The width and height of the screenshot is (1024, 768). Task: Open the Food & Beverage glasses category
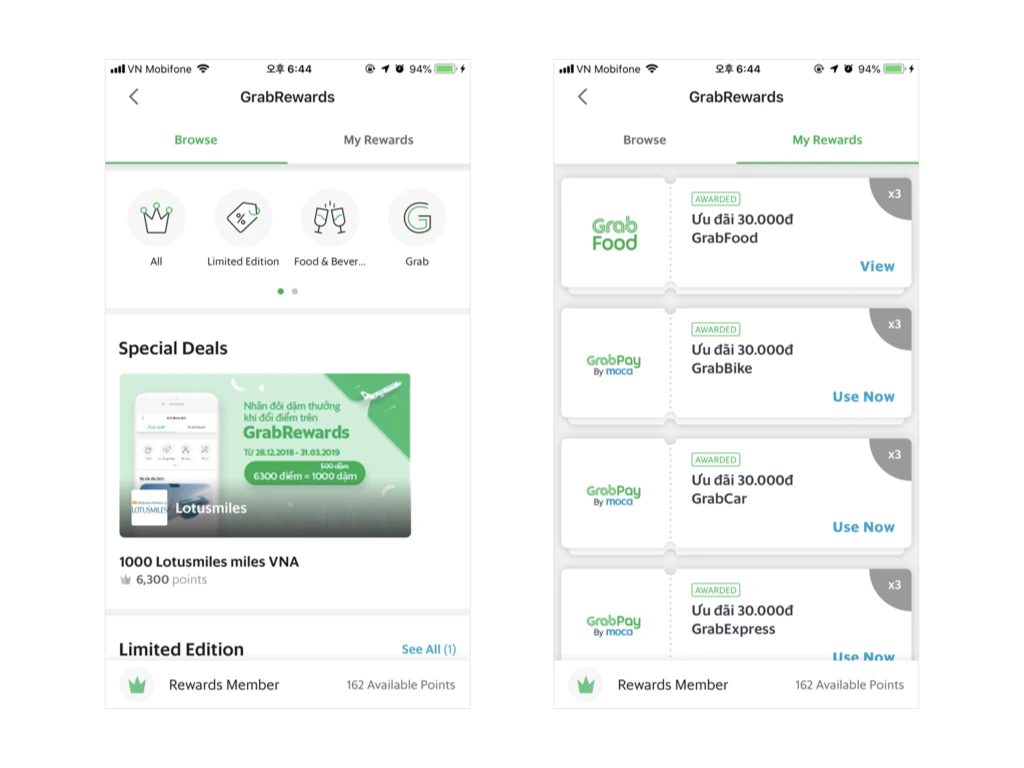coord(330,218)
